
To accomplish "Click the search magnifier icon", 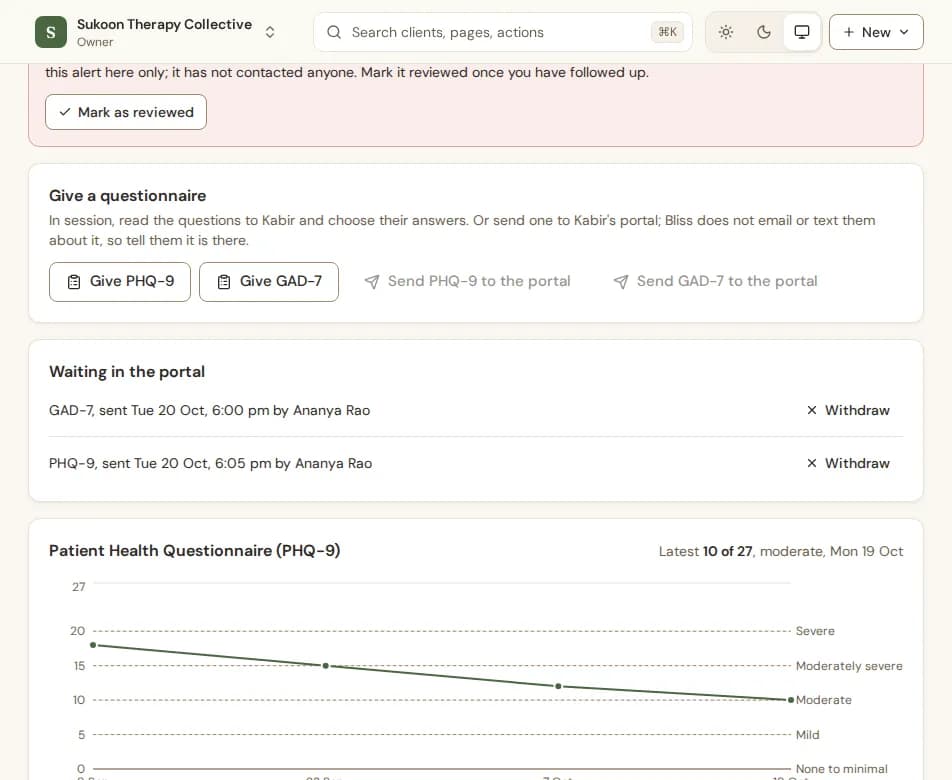I will pyautogui.click(x=334, y=32).
